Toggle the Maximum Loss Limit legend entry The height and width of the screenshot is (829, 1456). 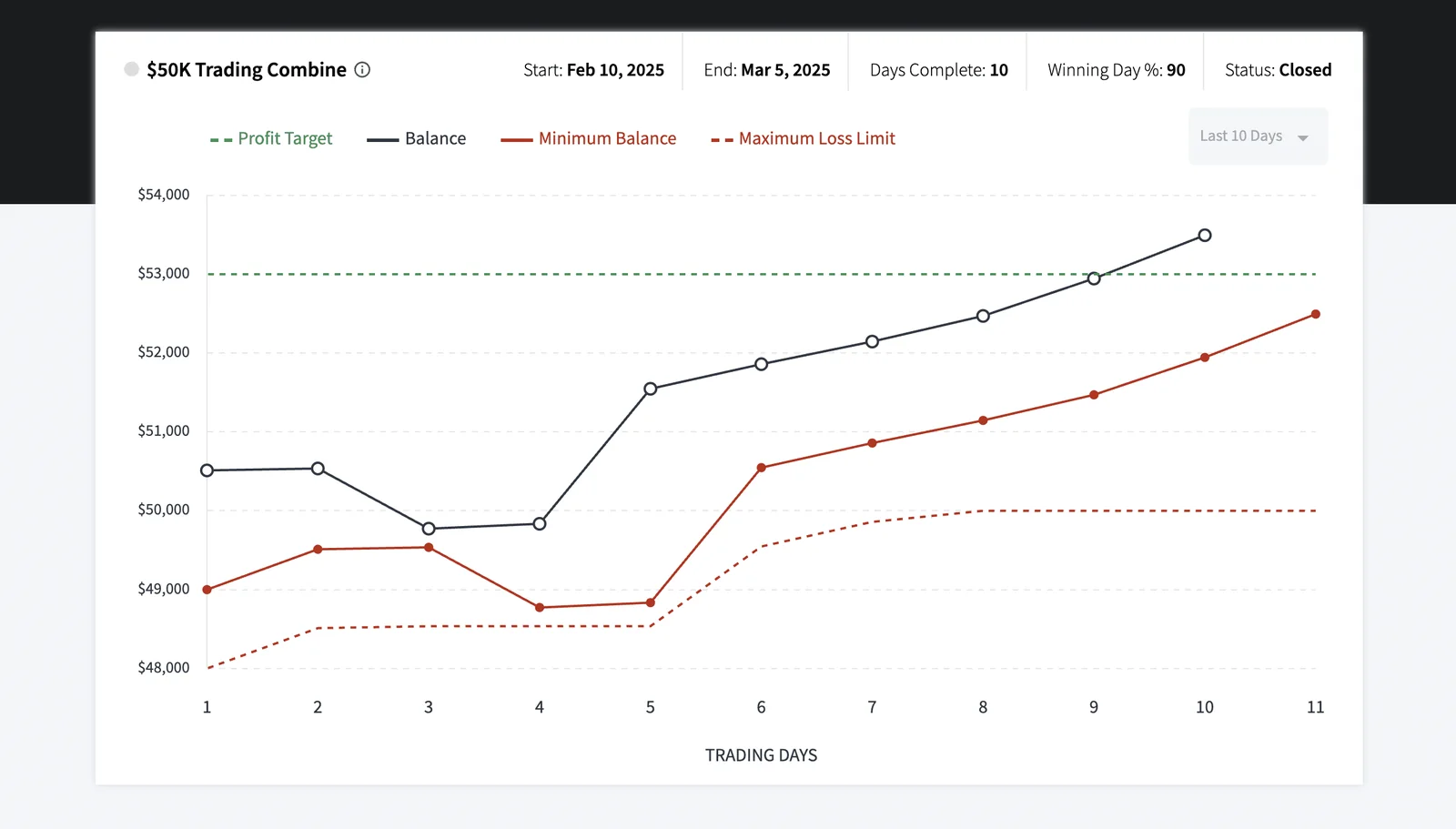click(804, 138)
